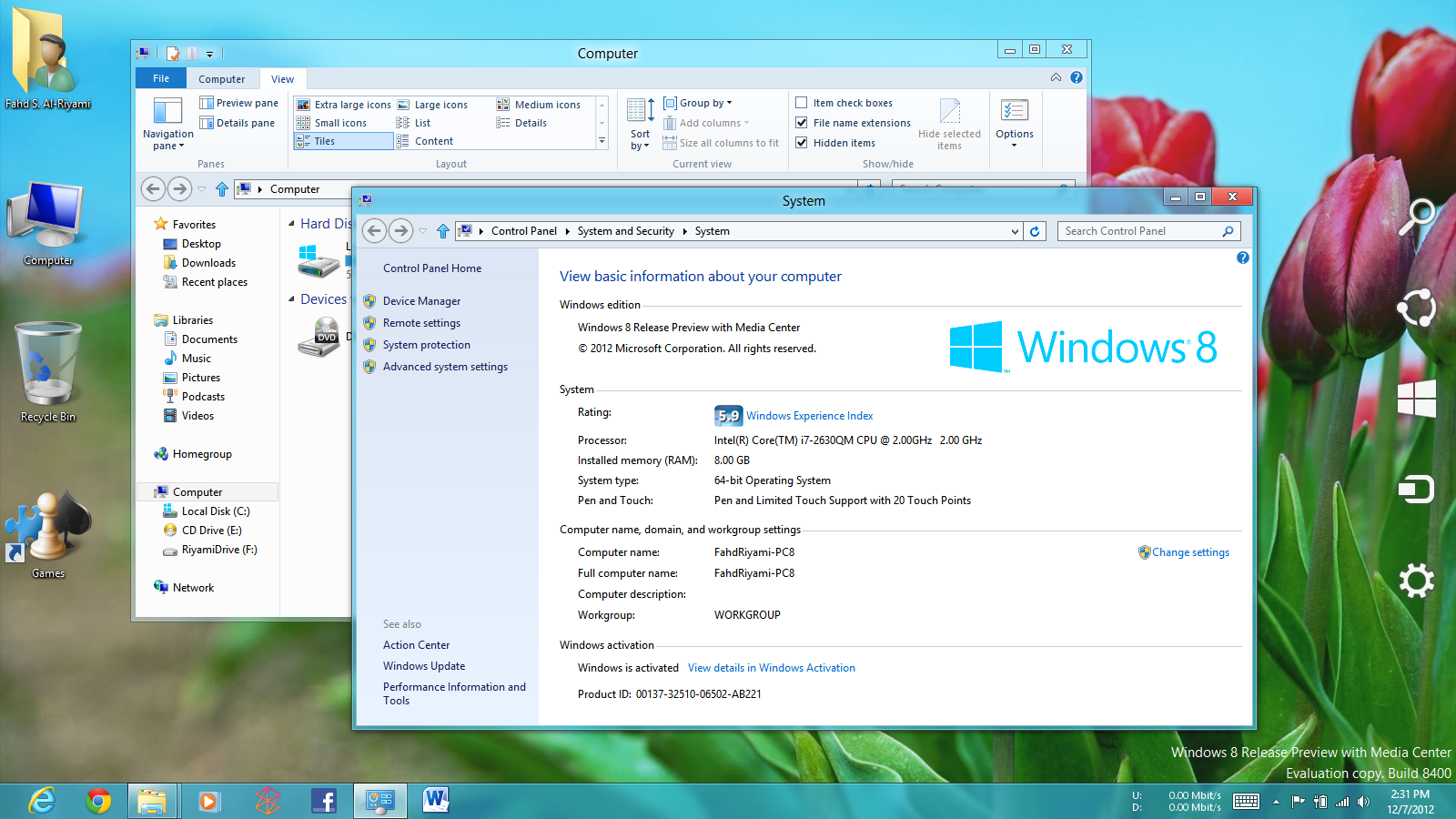The height and width of the screenshot is (819, 1456).
Task: Uncheck File name extensions checkbox
Action: (x=802, y=123)
